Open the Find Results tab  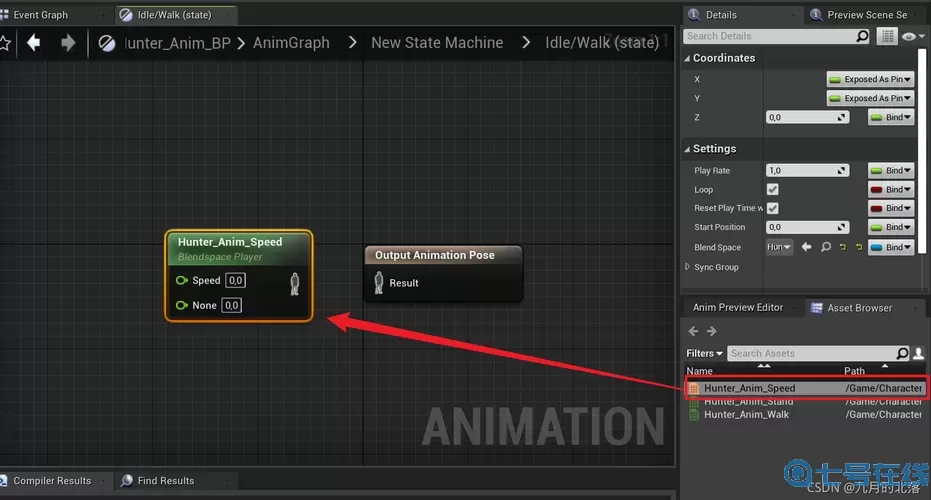click(166, 480)
